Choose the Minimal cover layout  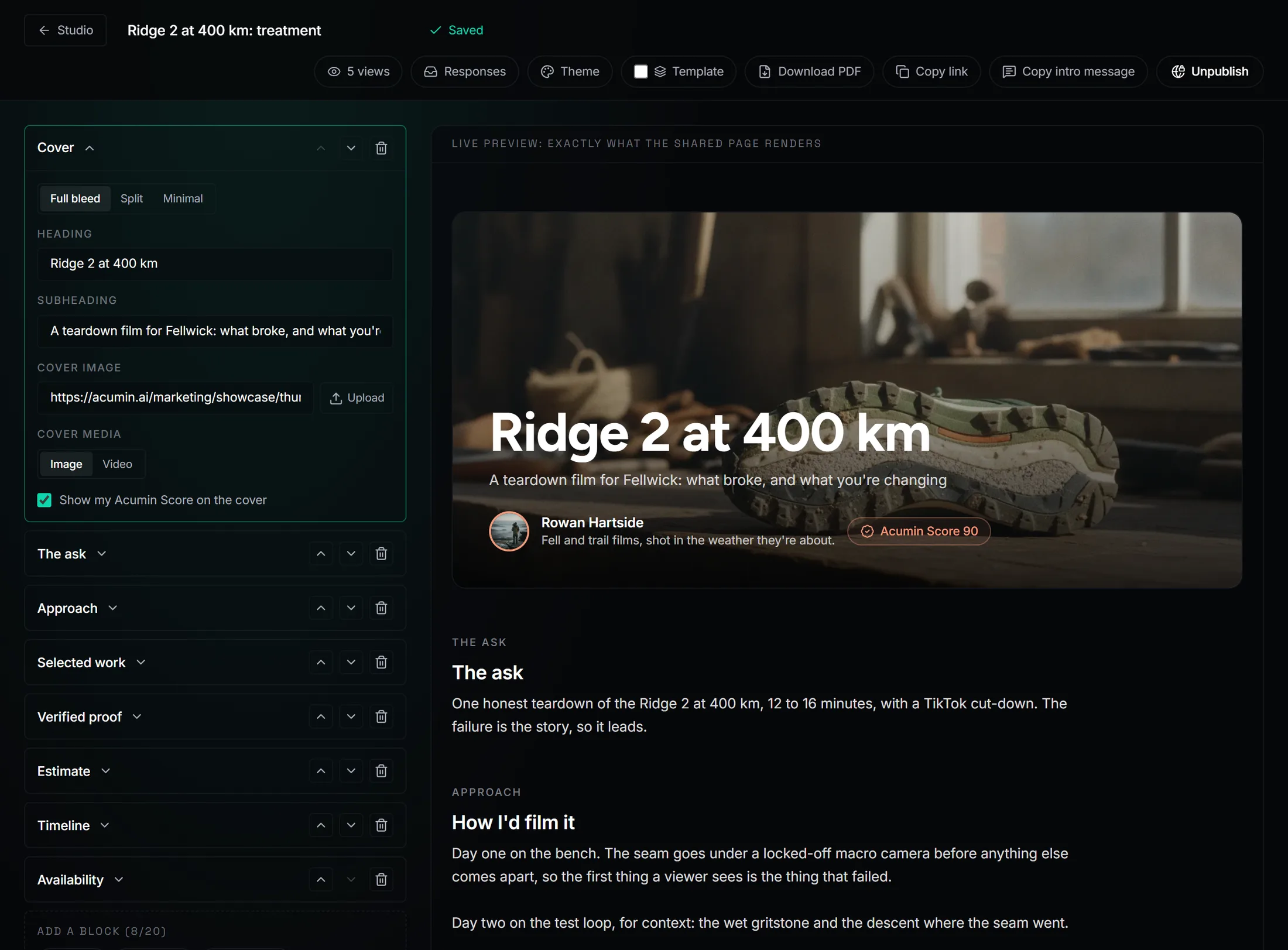coord(183,198)
